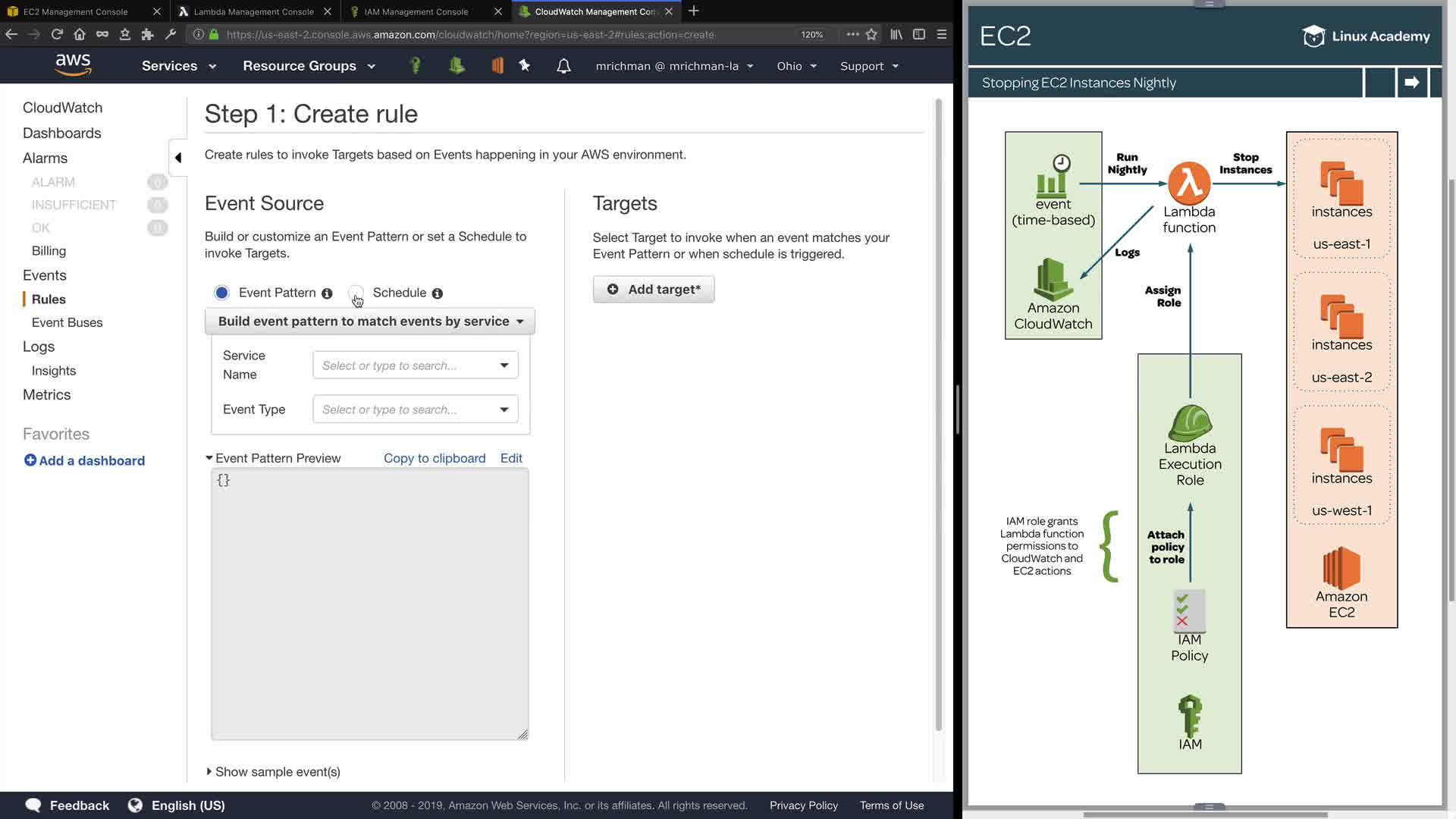Reload the browser page

click(x=57, y=34)
